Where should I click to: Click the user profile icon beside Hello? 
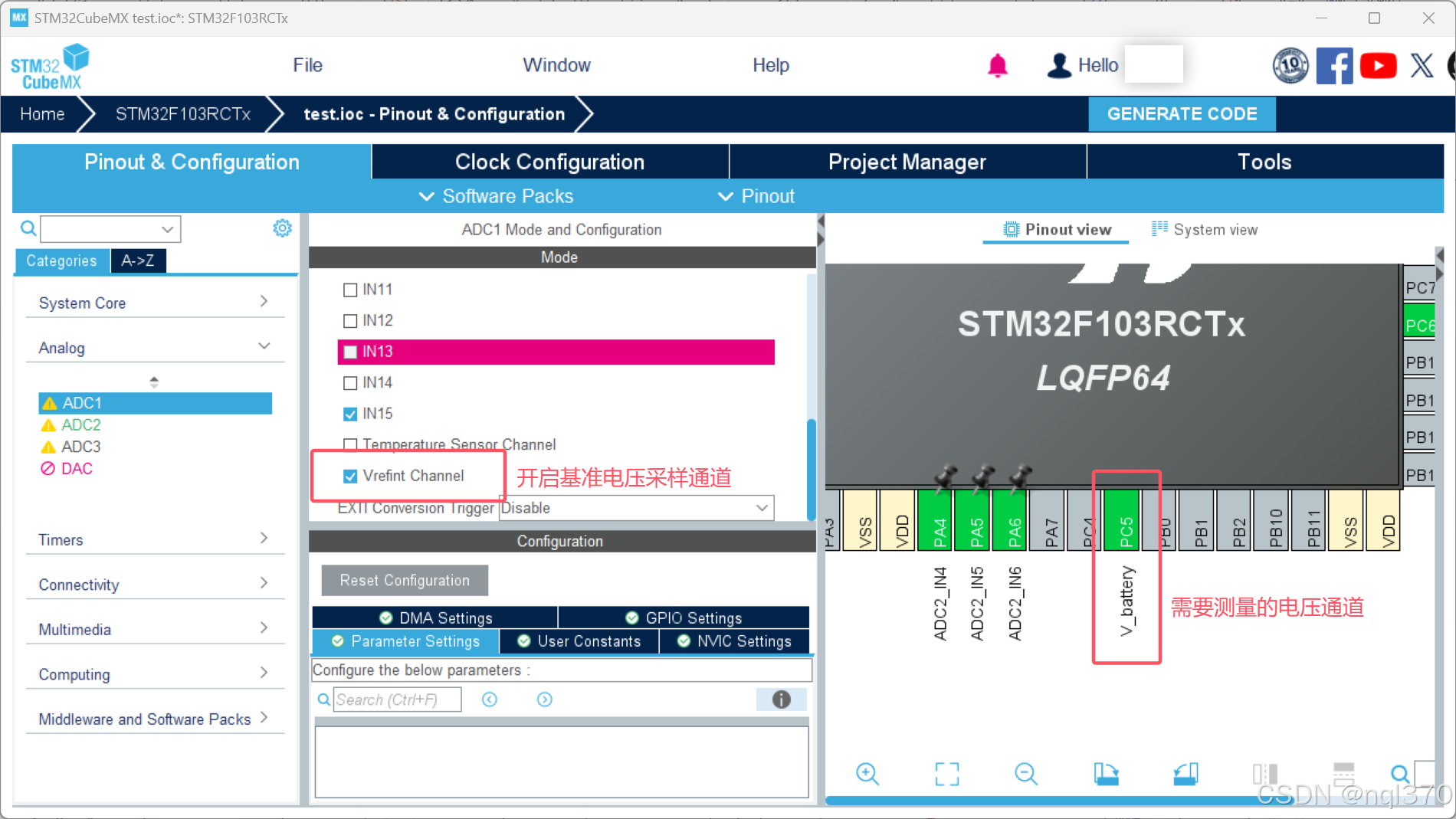(1059, 66)
